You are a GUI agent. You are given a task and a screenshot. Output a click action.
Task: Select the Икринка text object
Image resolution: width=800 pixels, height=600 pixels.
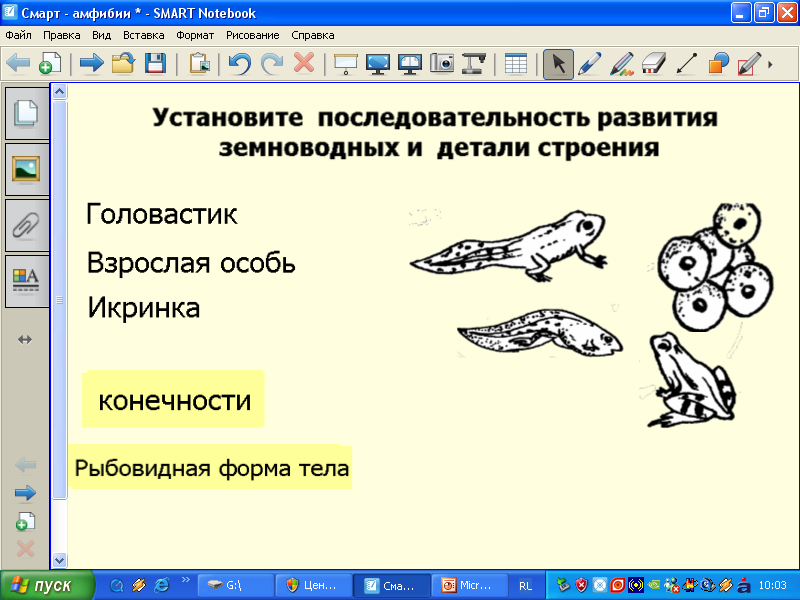click(x=143, y=307)
